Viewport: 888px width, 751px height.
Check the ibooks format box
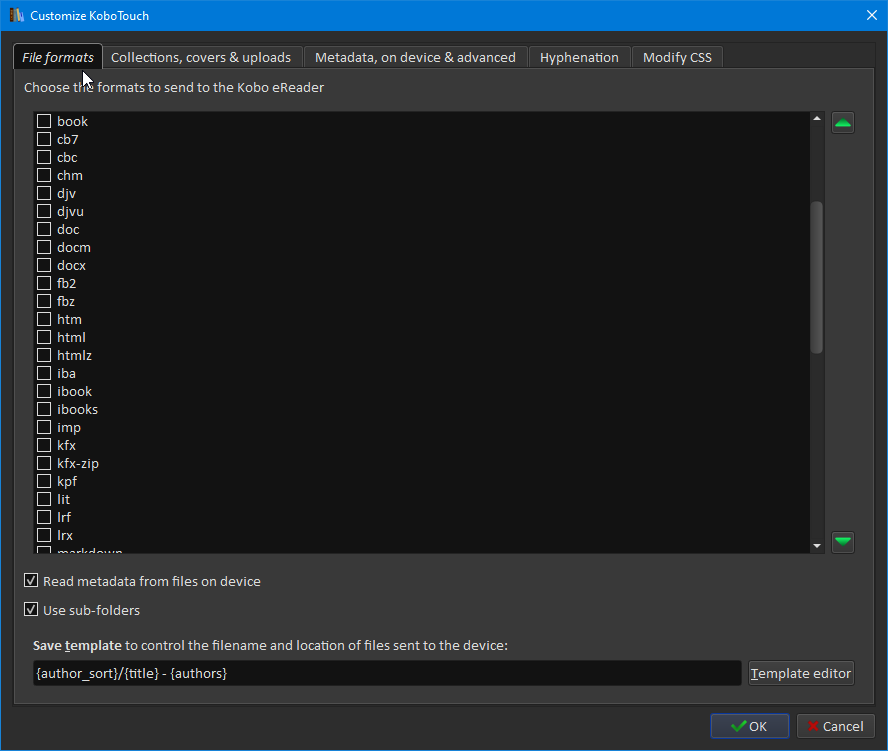pyautogui.click(x=44, y=409)
